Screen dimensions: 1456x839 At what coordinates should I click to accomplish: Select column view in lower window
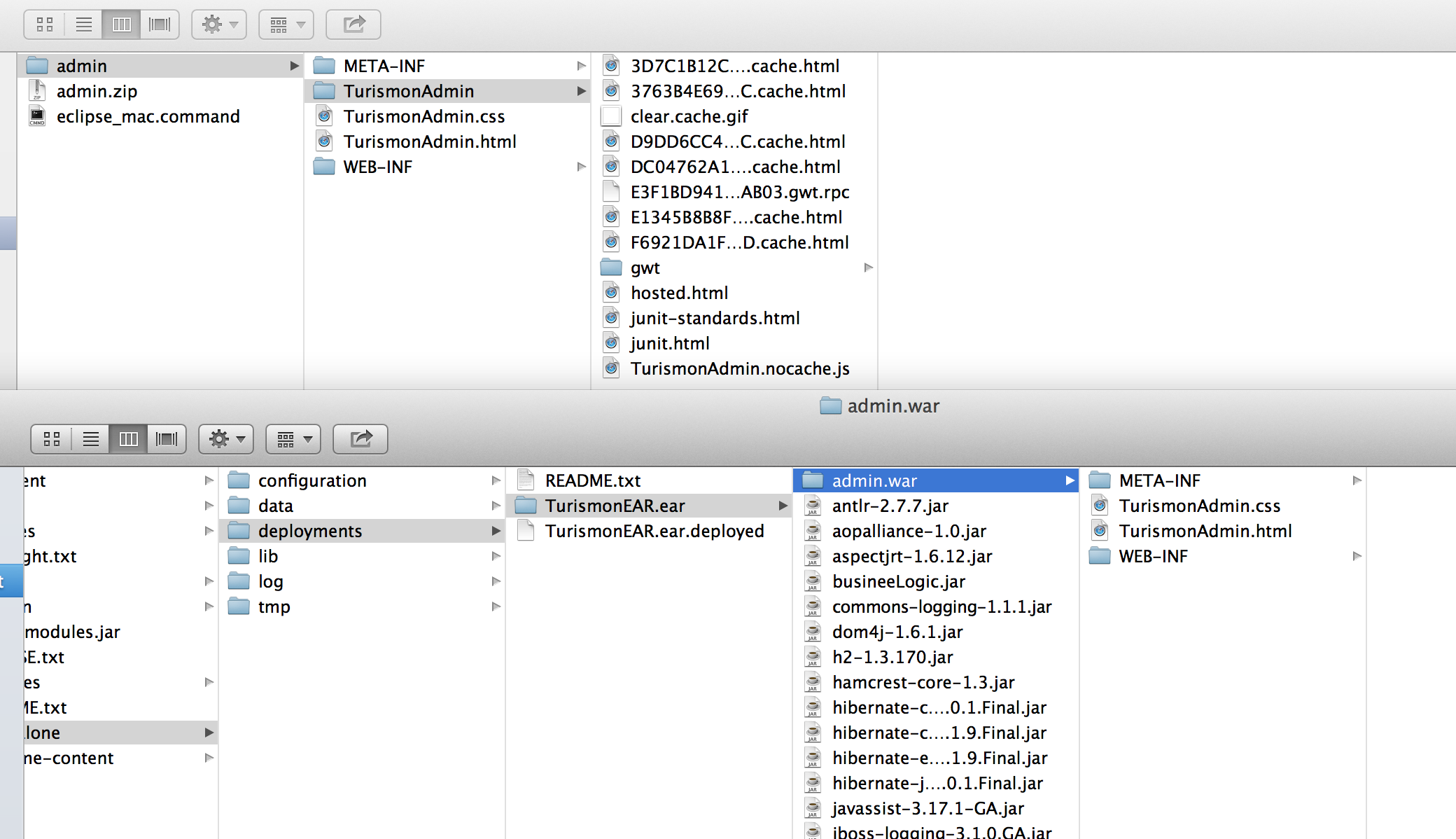click(x=129, y=439)
